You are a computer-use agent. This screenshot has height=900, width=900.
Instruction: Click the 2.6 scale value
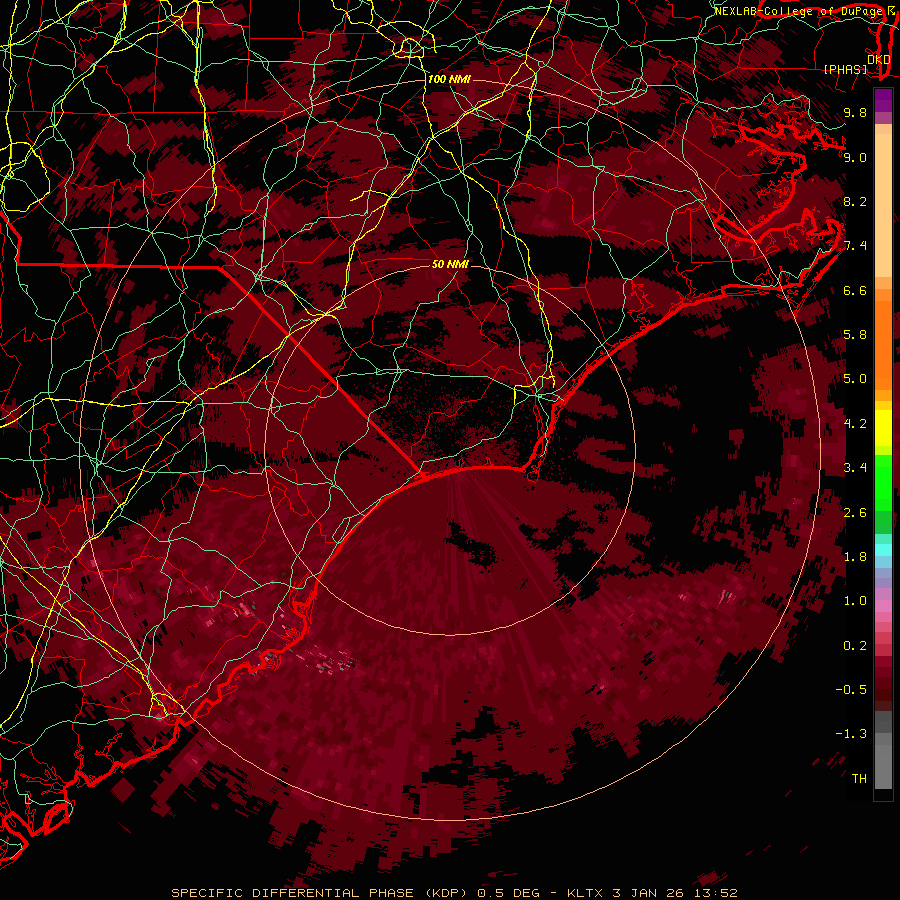tap(855, 513)
